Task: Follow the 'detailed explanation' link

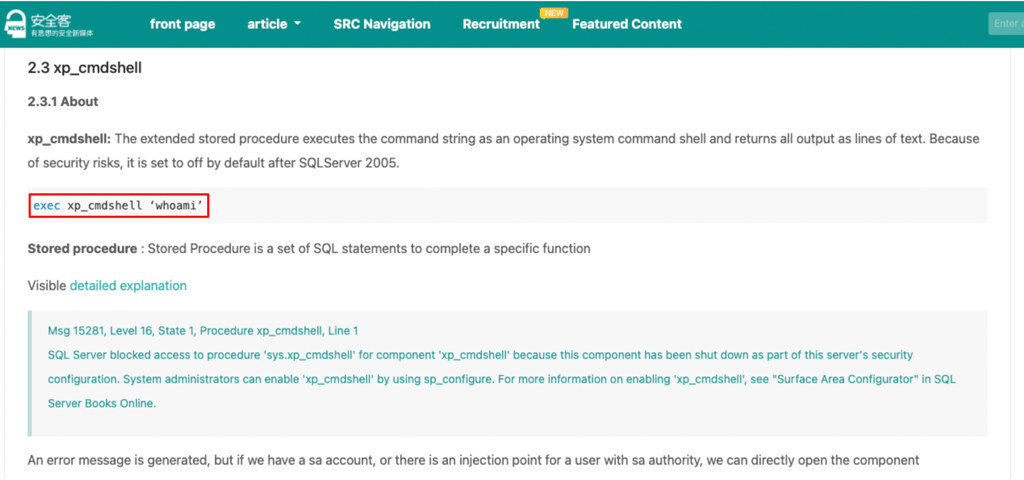Action: click(x=128, y=286)
